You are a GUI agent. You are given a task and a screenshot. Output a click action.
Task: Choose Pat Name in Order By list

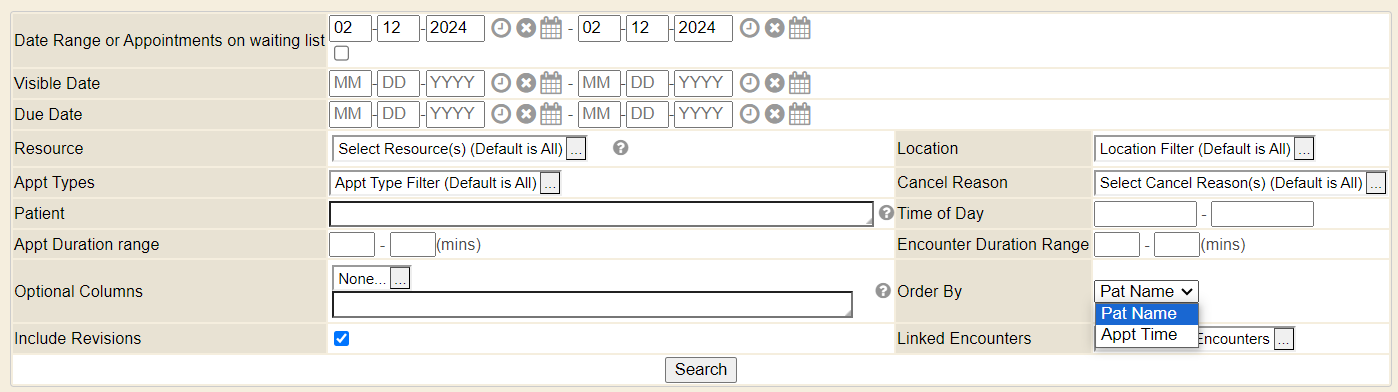pos(1146,313)
